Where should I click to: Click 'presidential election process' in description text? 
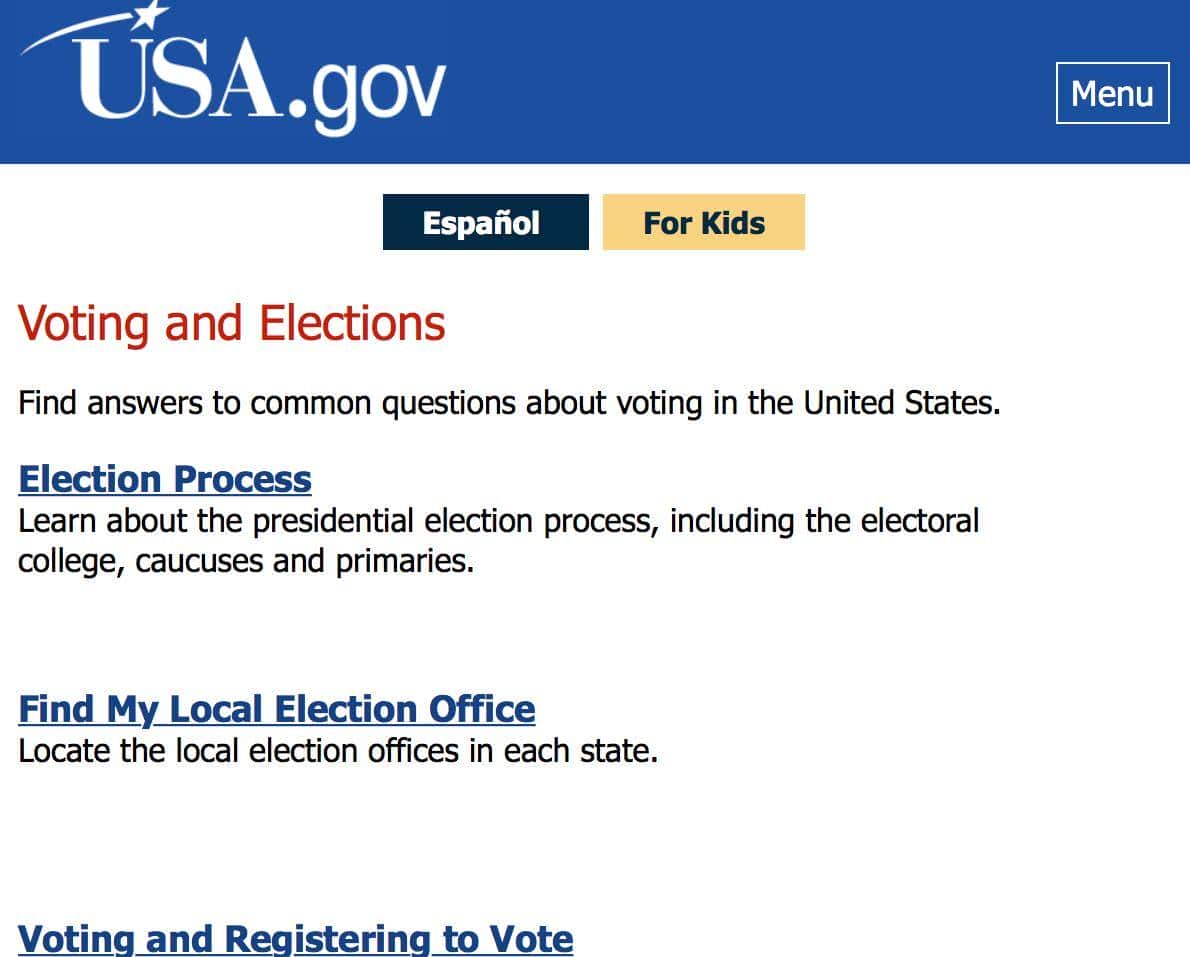coord(455,521)
